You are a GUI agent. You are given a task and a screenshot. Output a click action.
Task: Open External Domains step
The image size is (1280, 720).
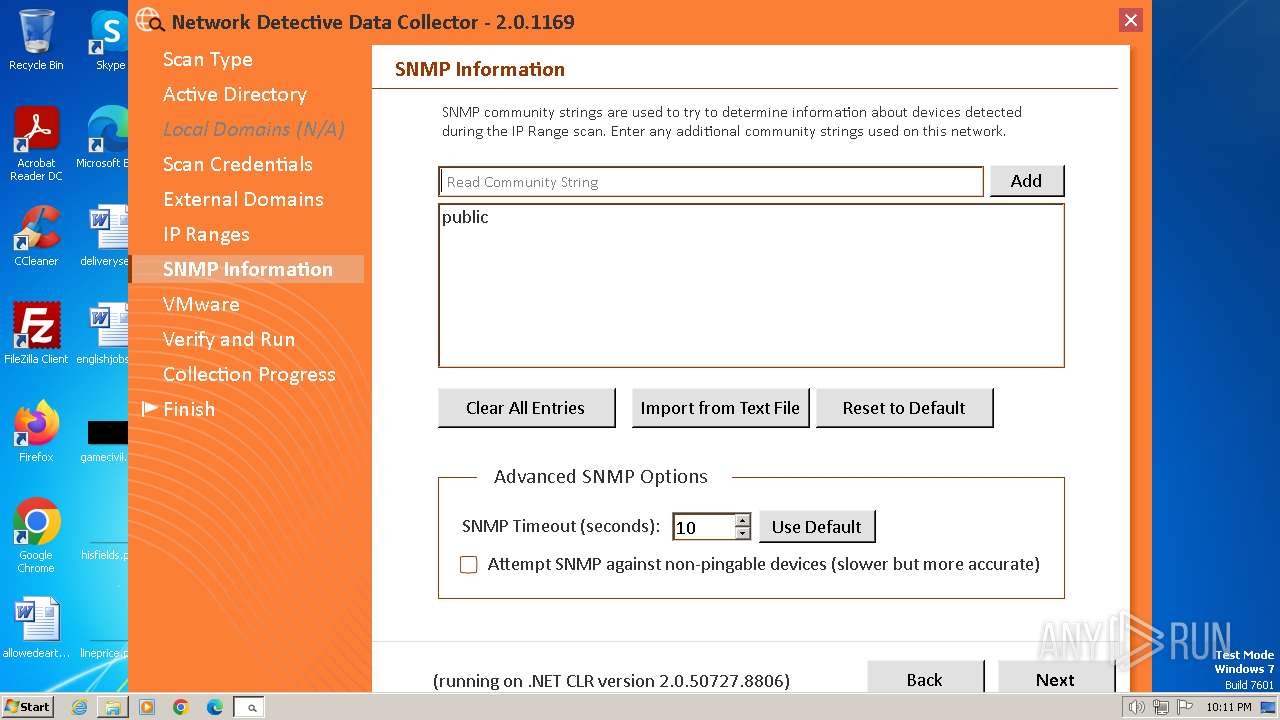click(x=243, y=199)
